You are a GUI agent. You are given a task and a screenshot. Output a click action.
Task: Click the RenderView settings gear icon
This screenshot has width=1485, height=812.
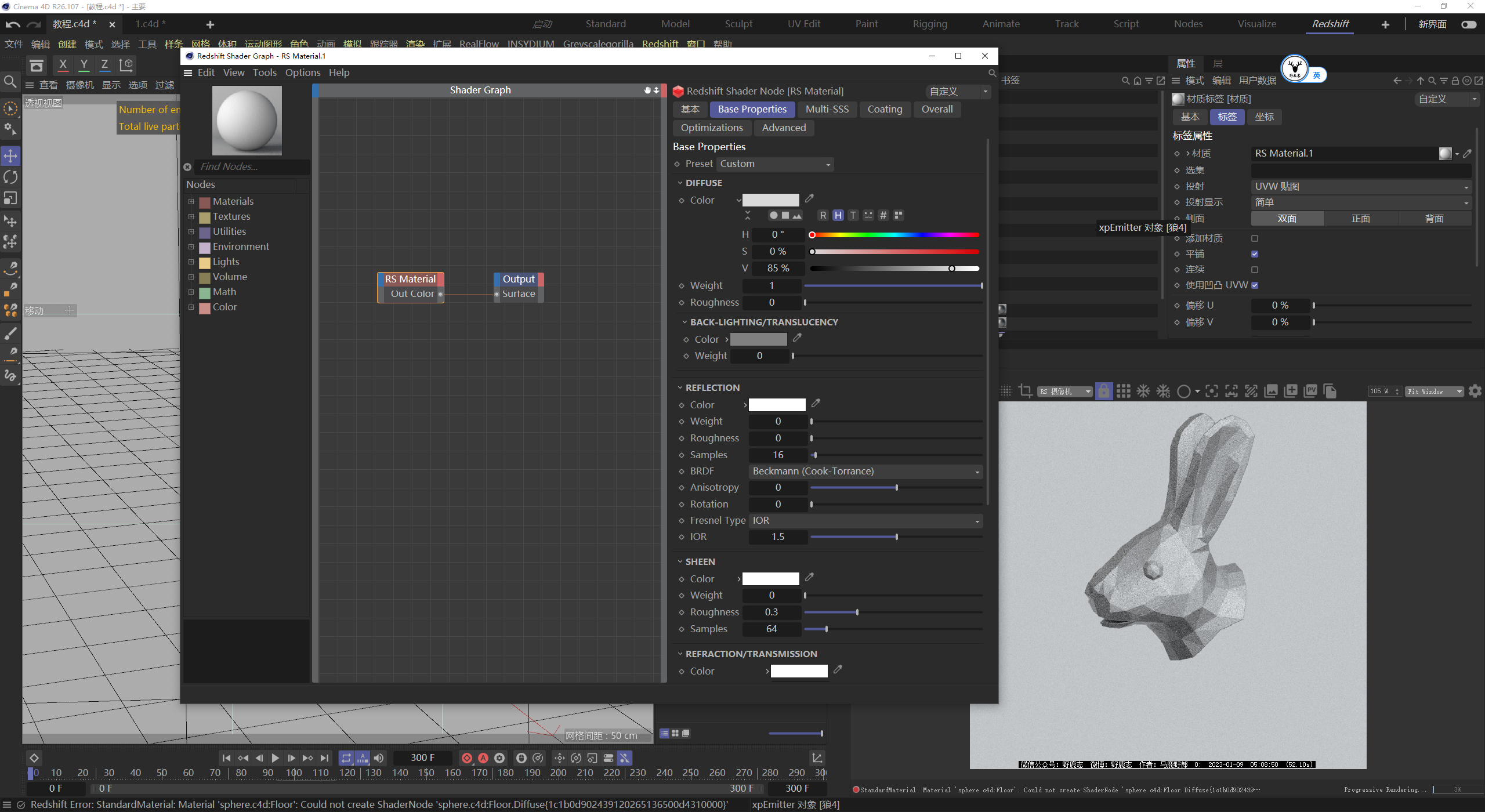[x=1475, y=391]
